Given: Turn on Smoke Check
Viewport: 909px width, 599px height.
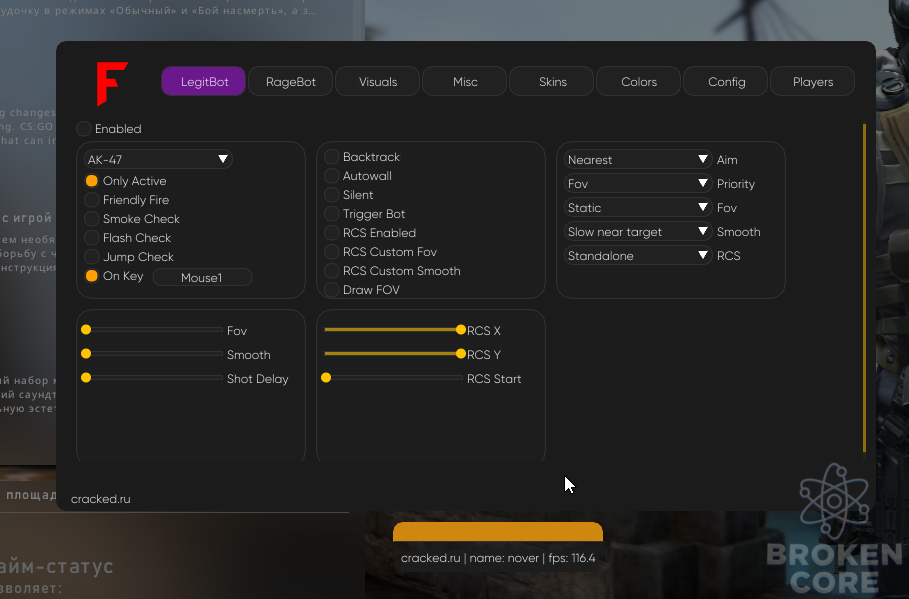Looking at the screenshot, I should point(92,219).
